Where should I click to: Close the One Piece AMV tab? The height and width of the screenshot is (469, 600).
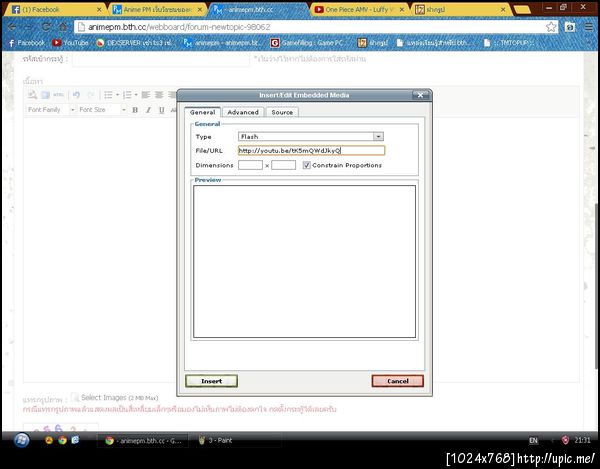pos(402,10)
